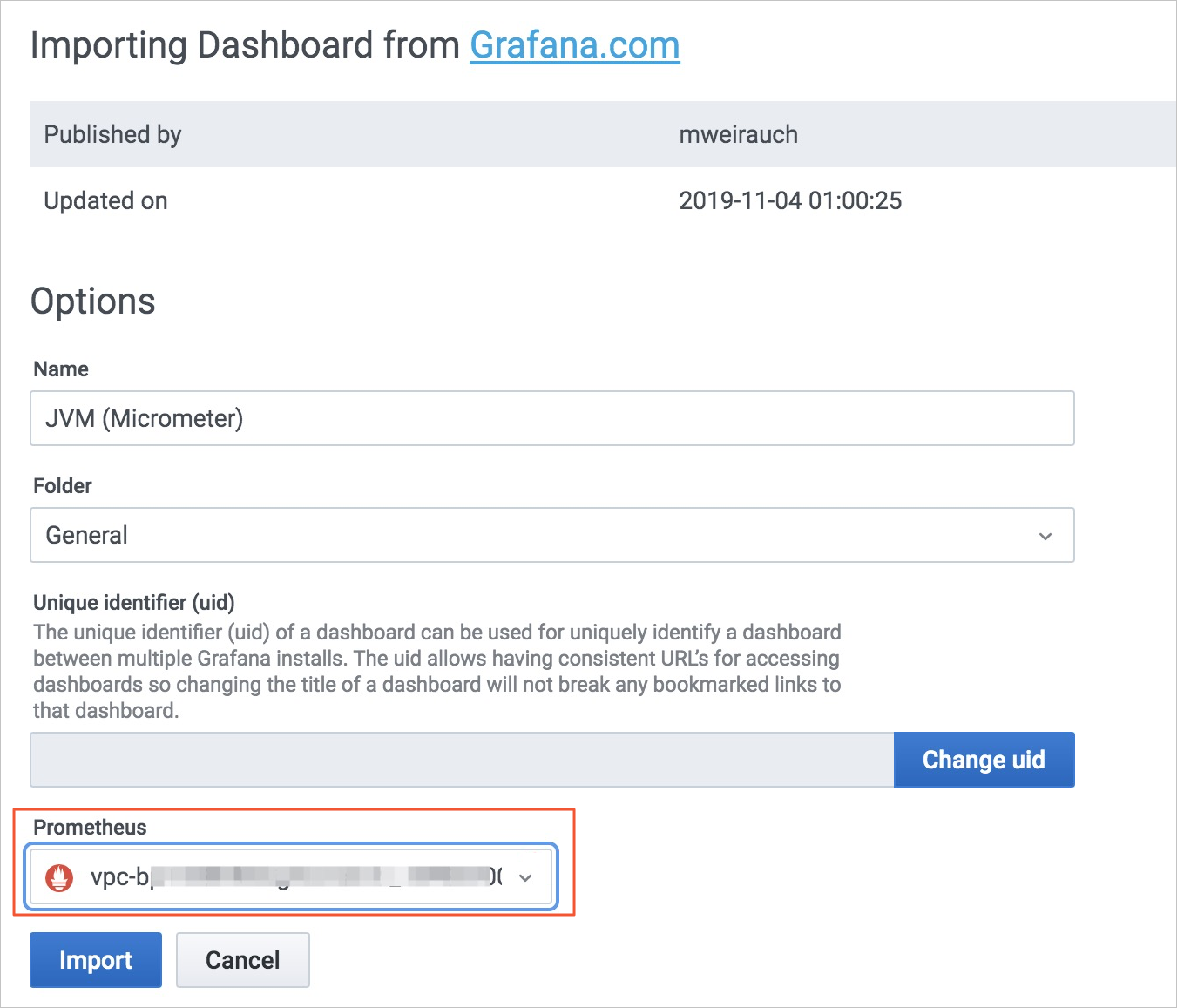Expand the Folder dropdown chevron arrow
Screen dimensions: 1177x1008
(1045, 536)
